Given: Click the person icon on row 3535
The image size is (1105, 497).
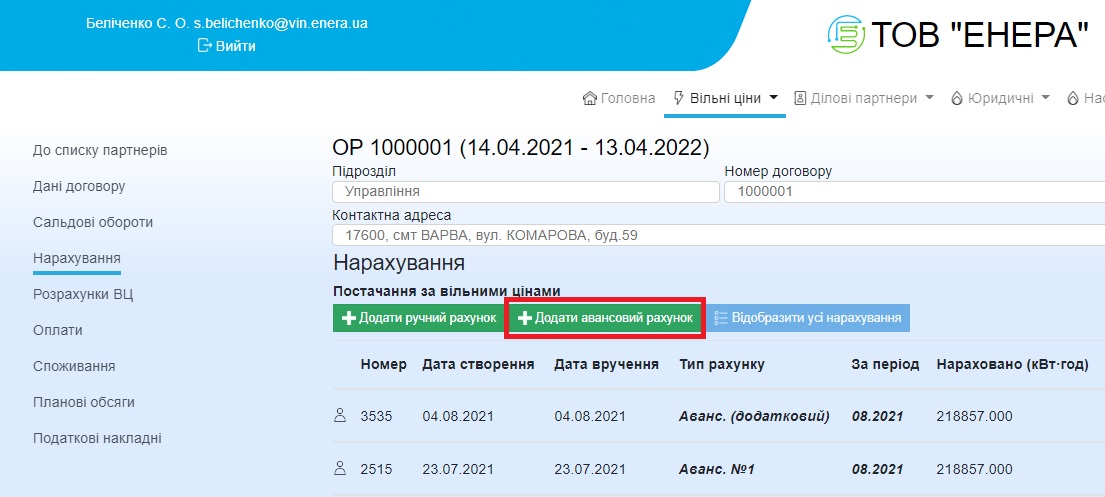Looking at the screenshot, I should (x=339, y=416).
